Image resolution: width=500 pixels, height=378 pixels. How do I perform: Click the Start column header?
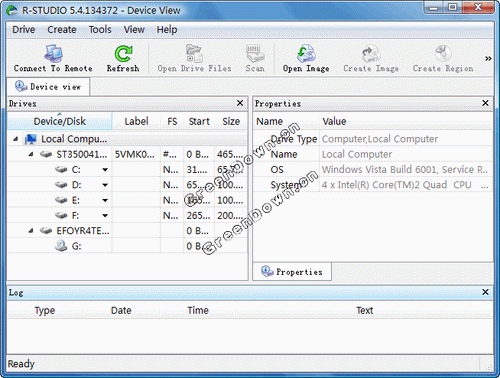199,121
